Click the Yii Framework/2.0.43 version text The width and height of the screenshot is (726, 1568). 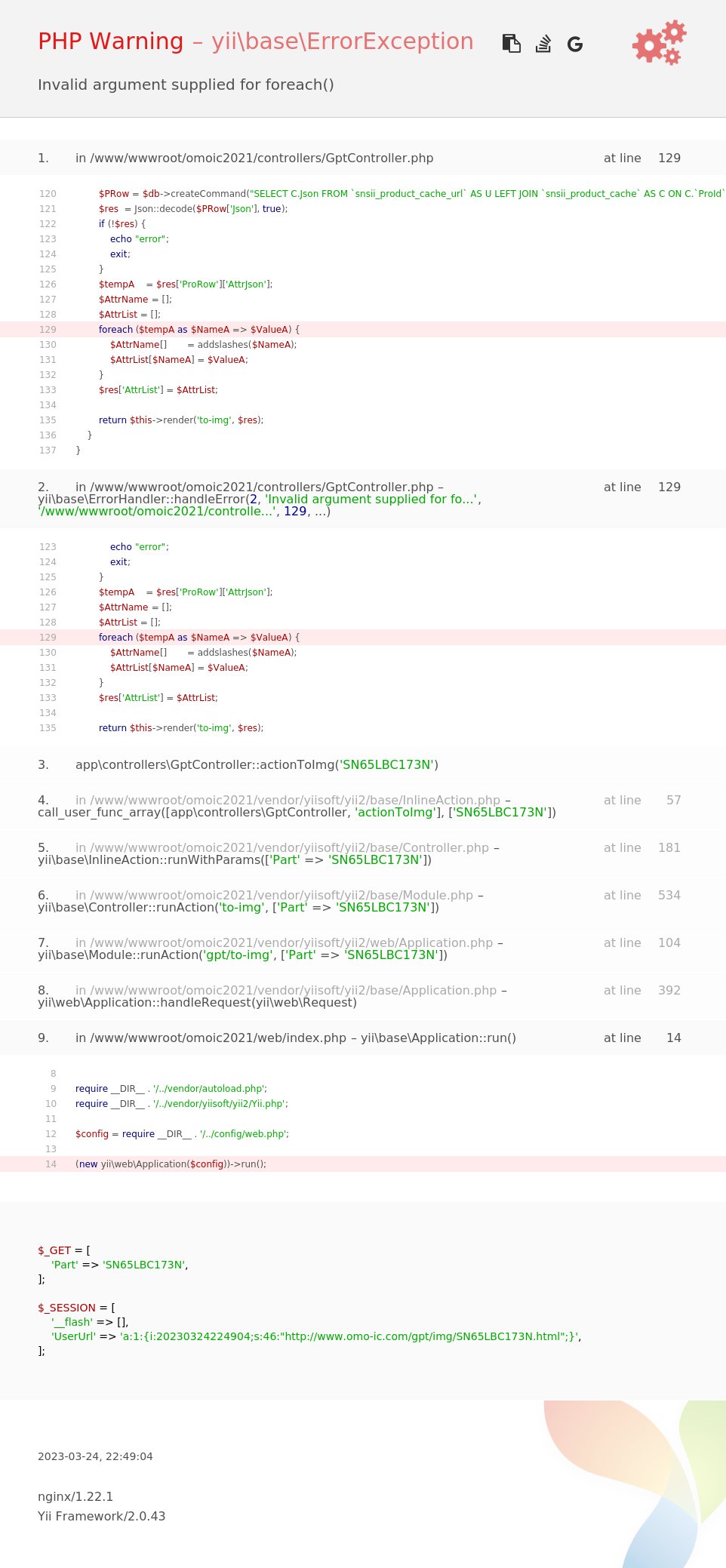point(101,1516)
